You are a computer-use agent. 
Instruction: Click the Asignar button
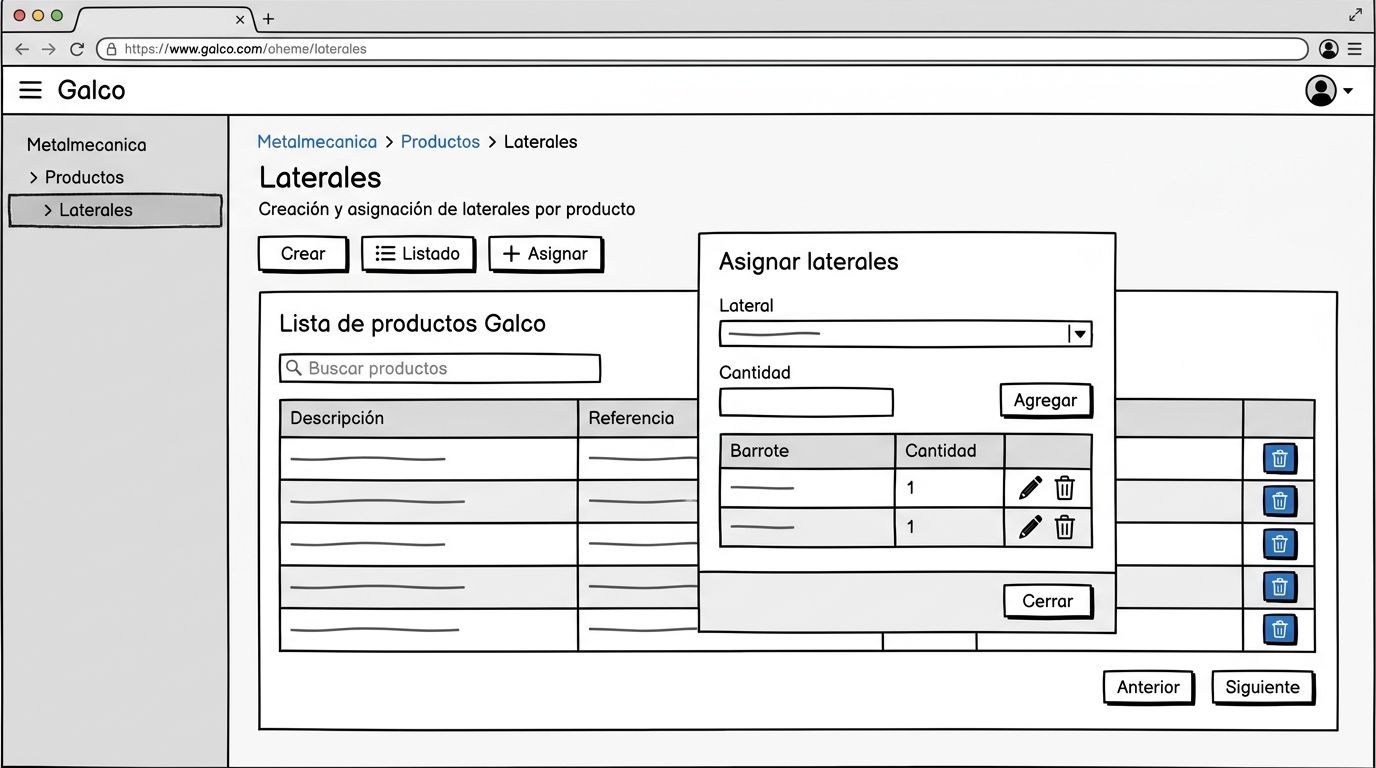(546, 254)
